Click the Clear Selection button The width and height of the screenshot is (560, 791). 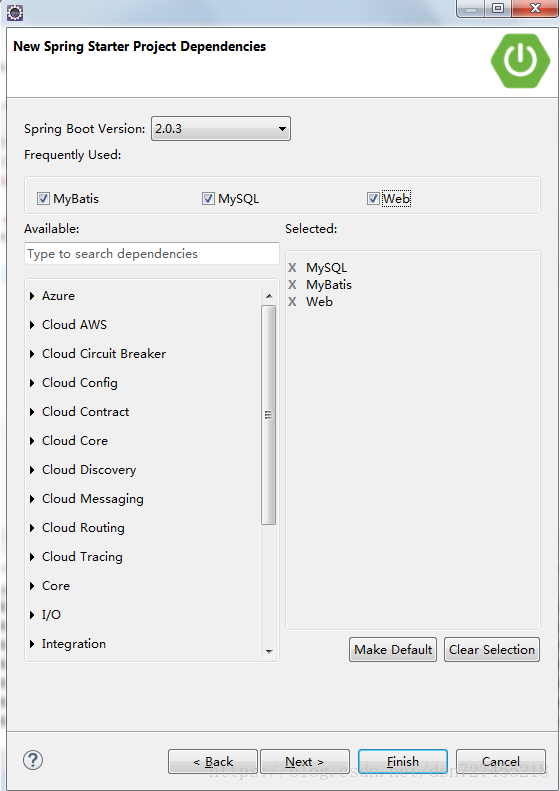(x=492, y=649)
